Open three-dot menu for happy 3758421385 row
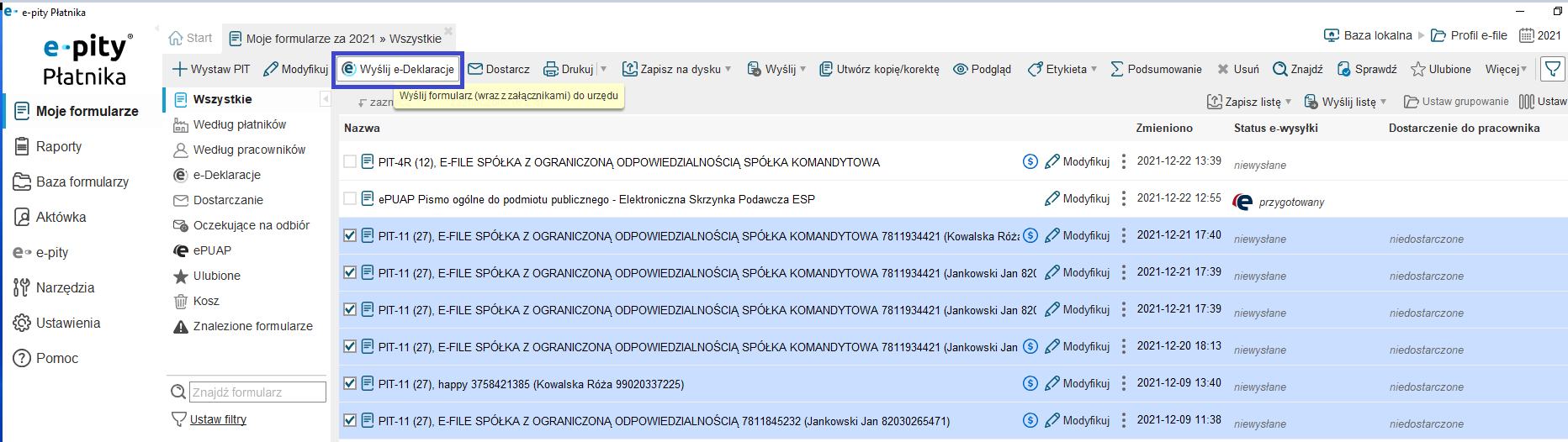 pyautogui.click(x=1123, y=383)
